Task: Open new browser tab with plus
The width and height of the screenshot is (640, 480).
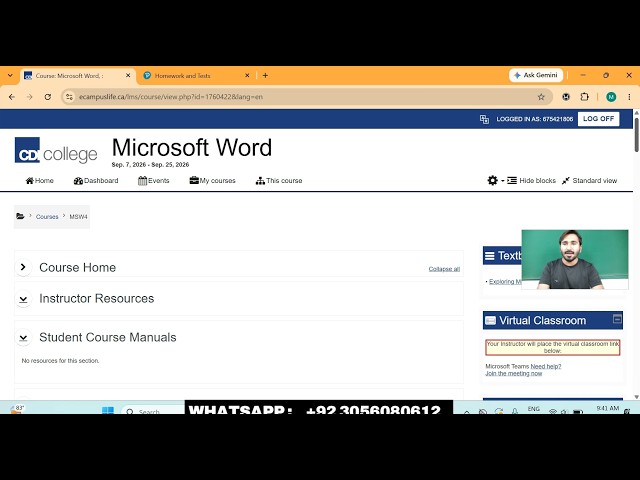Action: click(265, 75)
